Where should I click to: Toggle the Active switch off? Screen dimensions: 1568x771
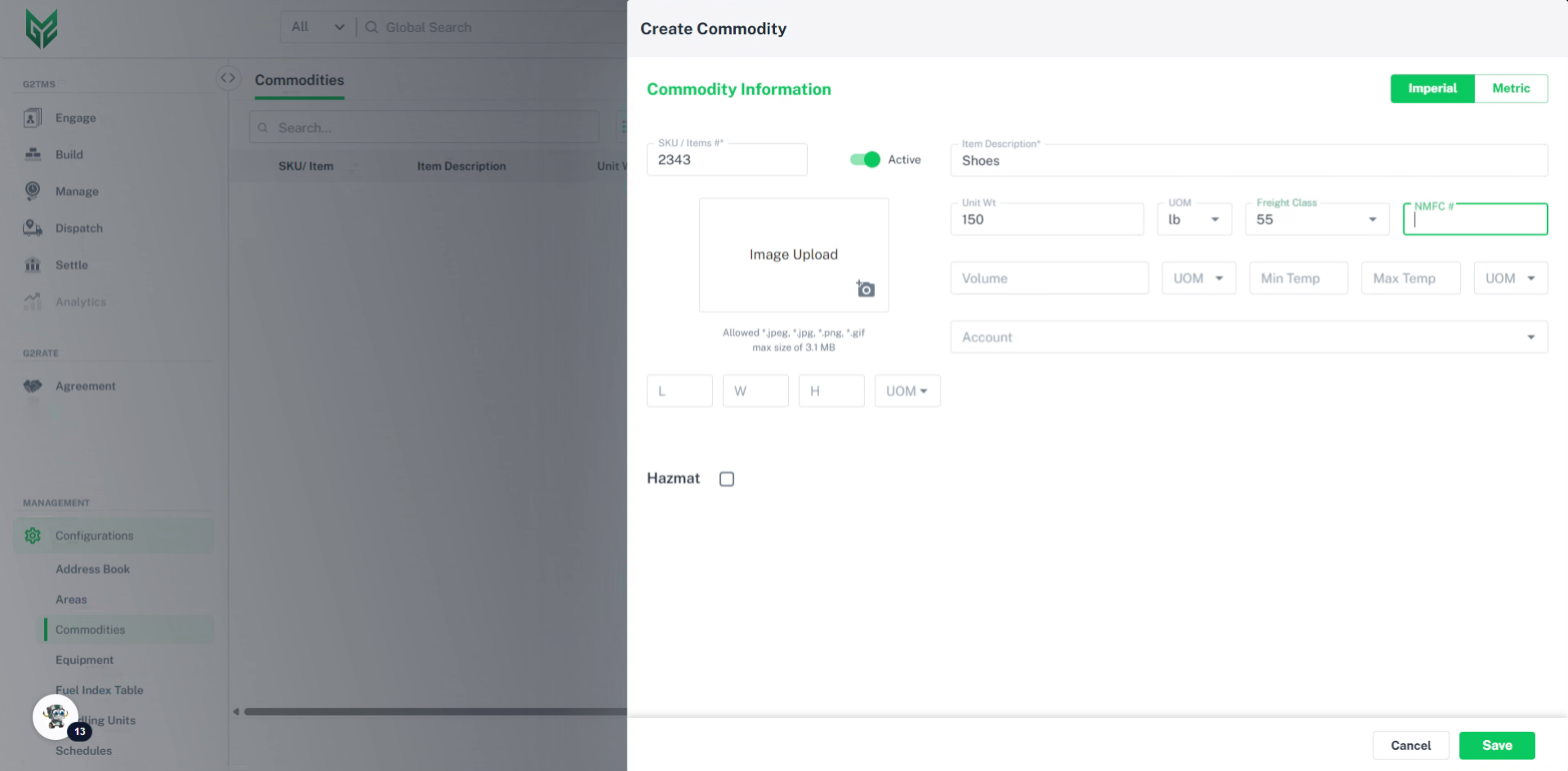click(x=865, y=159)
